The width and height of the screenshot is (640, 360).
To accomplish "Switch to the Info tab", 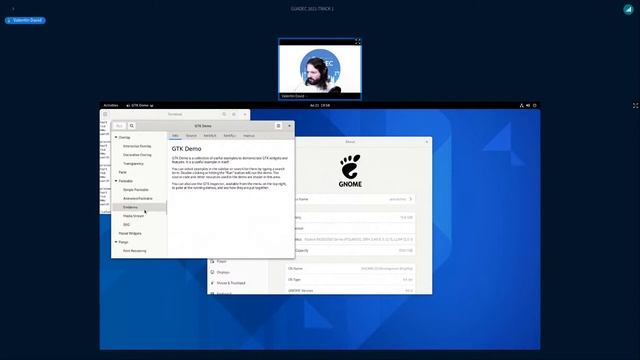I will click(175, 136).
